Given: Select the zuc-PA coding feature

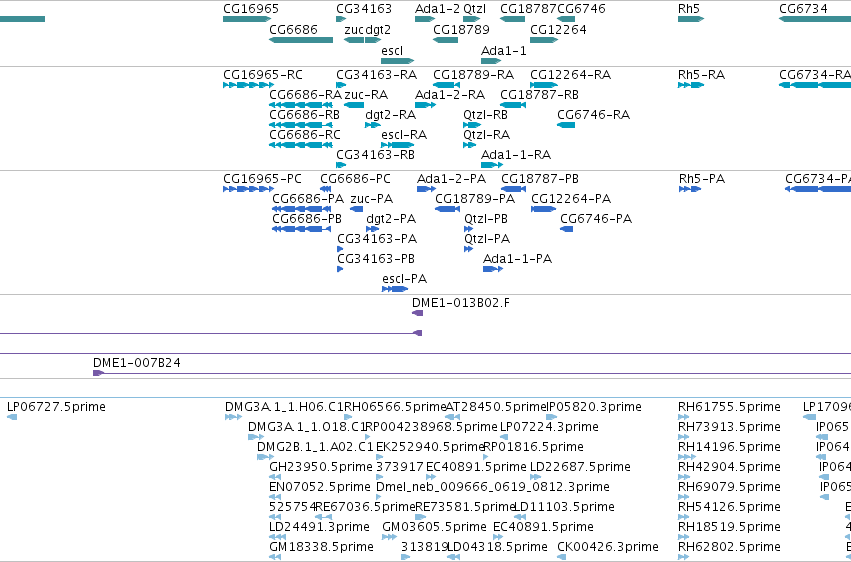Looking at the screenshot, I should click(357, 209).
